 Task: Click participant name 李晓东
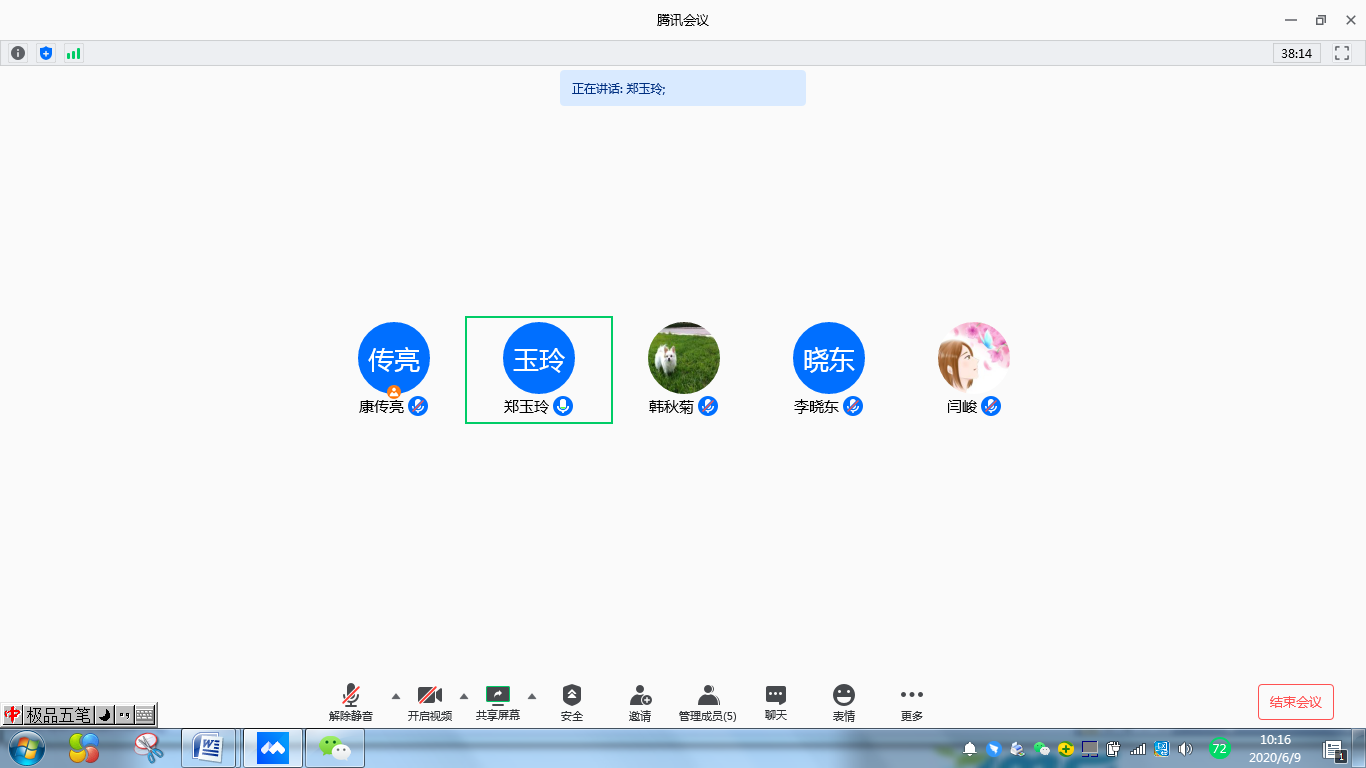(x=817, y=407)
